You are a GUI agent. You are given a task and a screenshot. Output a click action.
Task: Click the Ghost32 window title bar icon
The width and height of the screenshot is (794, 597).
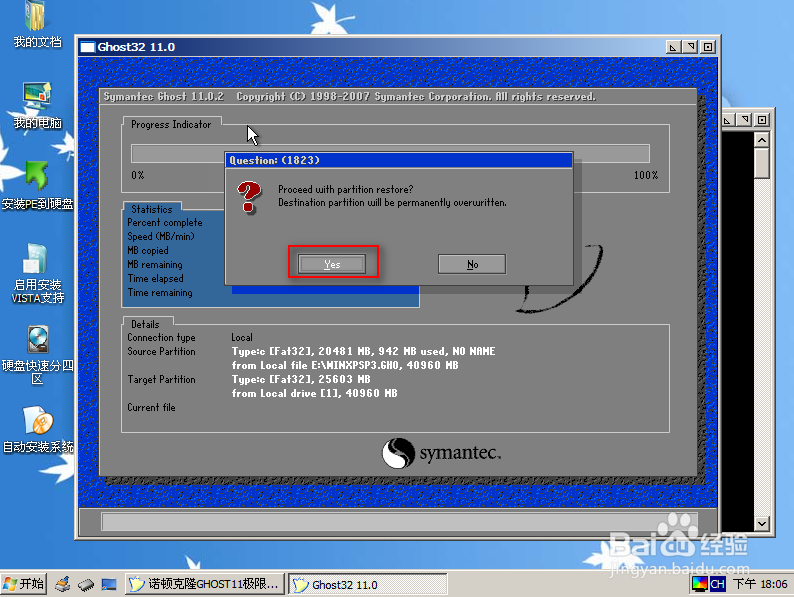[88, 47]
